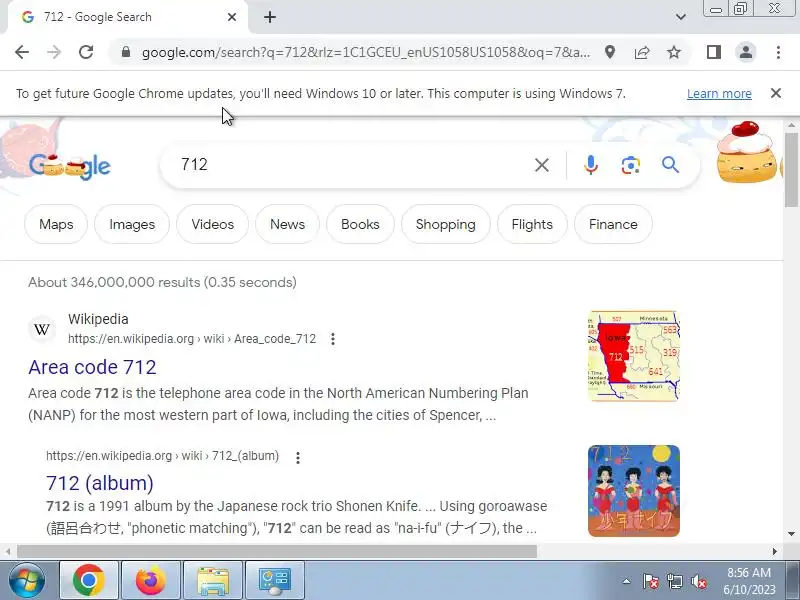800x600 pixels.
Task: Switch to Videos results
Action: click(213, 224)
